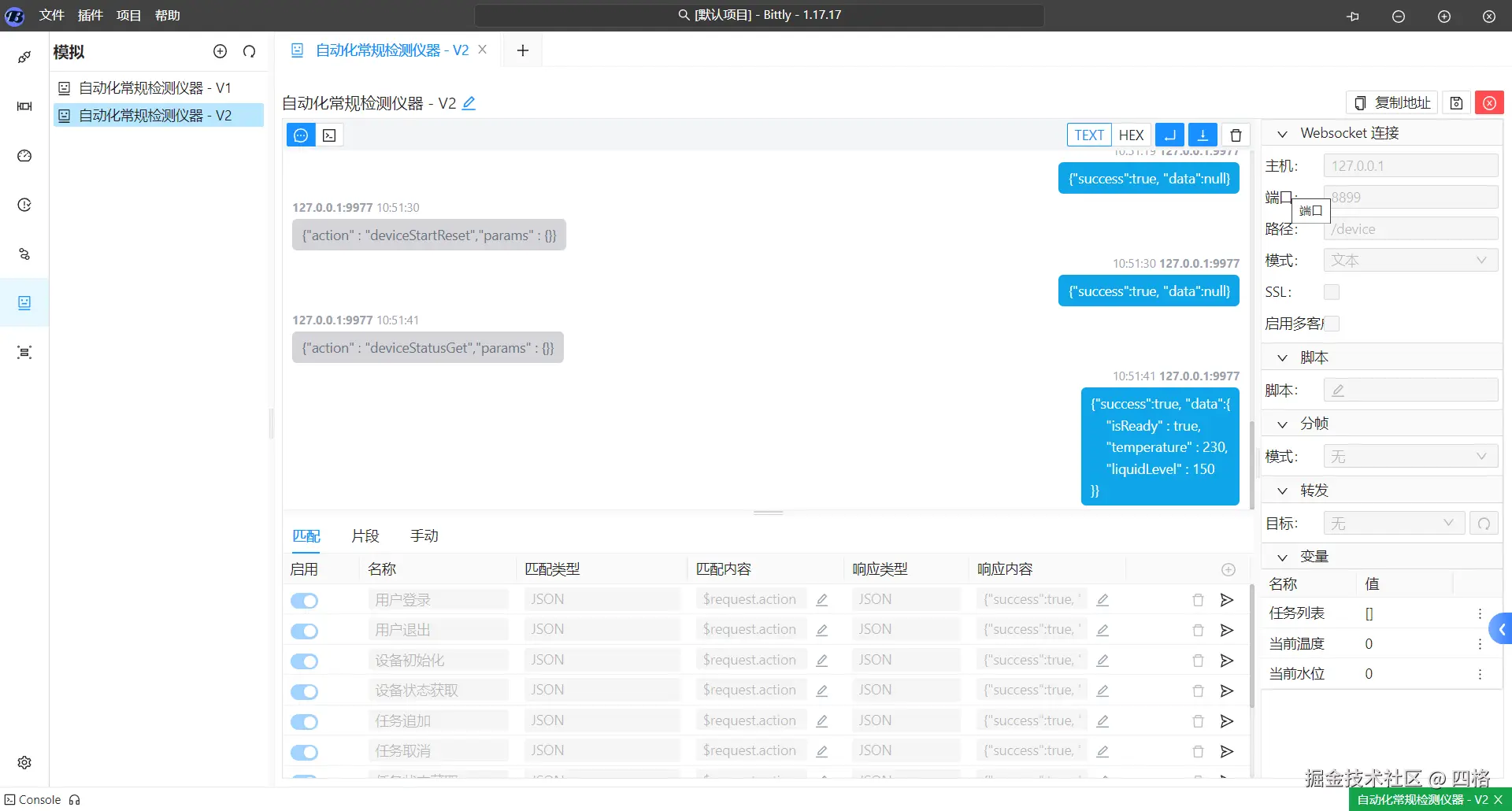Switch log display to TEXT
This screenshot has width=1512, height=811.
pos(1089,135)
